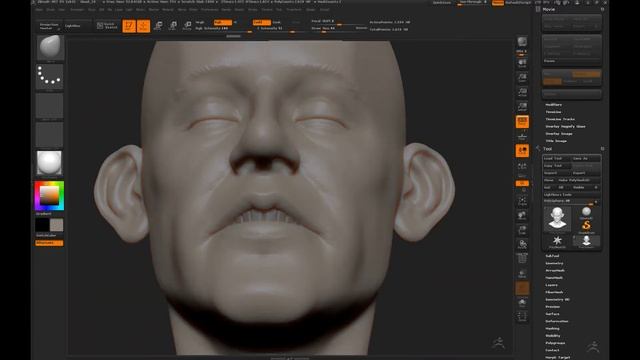
Task: Click the LightBox button
Action: pos(73,26)
